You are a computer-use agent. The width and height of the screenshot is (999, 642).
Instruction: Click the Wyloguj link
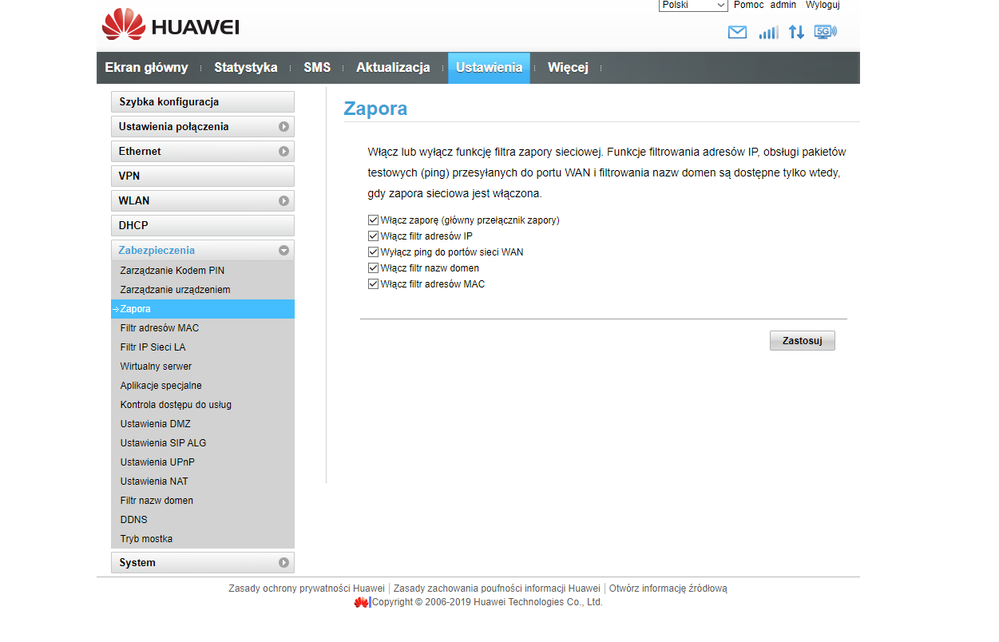pyautogui.click(x=823, y=5)
